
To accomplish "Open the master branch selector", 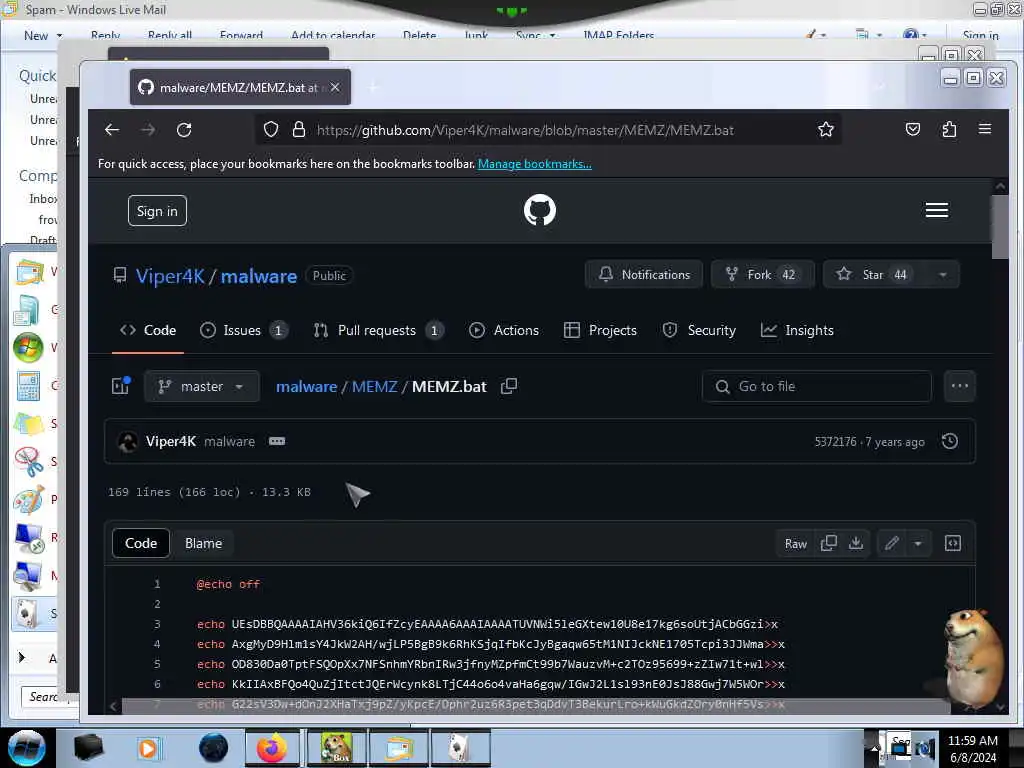I will (202, 386).
